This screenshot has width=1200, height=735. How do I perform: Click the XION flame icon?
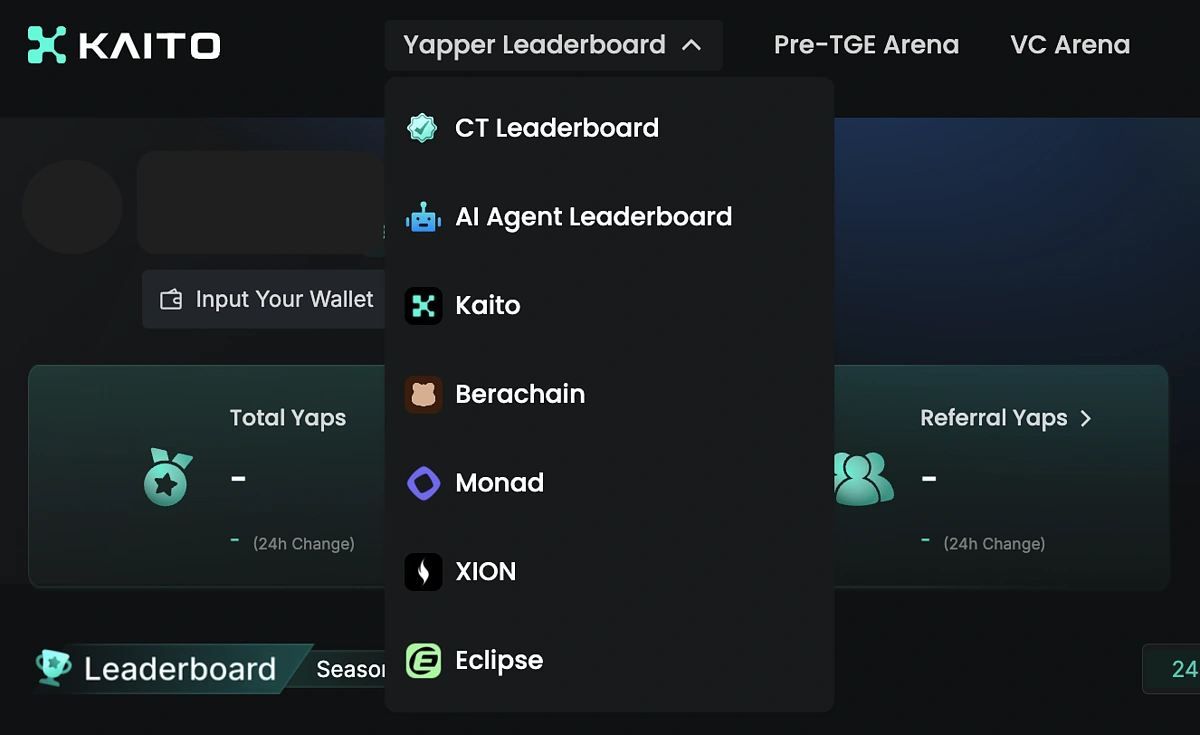(x=423, y=571)
